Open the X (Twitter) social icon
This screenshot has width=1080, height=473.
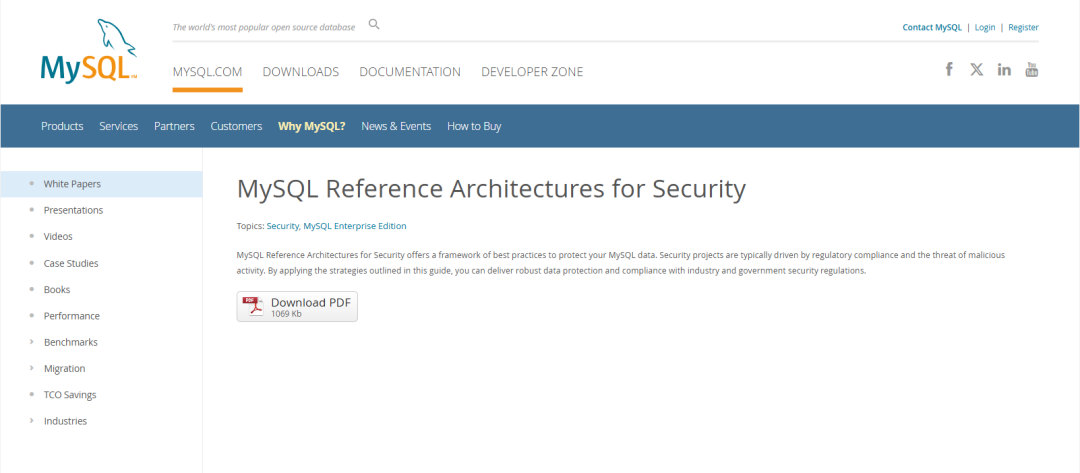pyautogui.click(x=977, y=69)
